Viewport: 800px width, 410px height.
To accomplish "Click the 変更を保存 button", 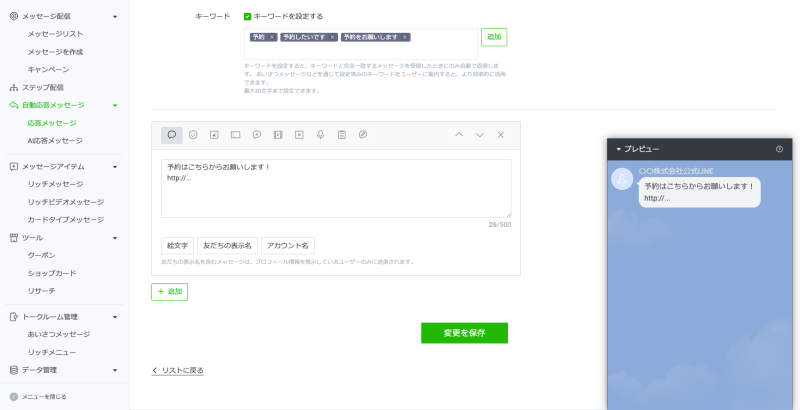I will tap(464, 333).
